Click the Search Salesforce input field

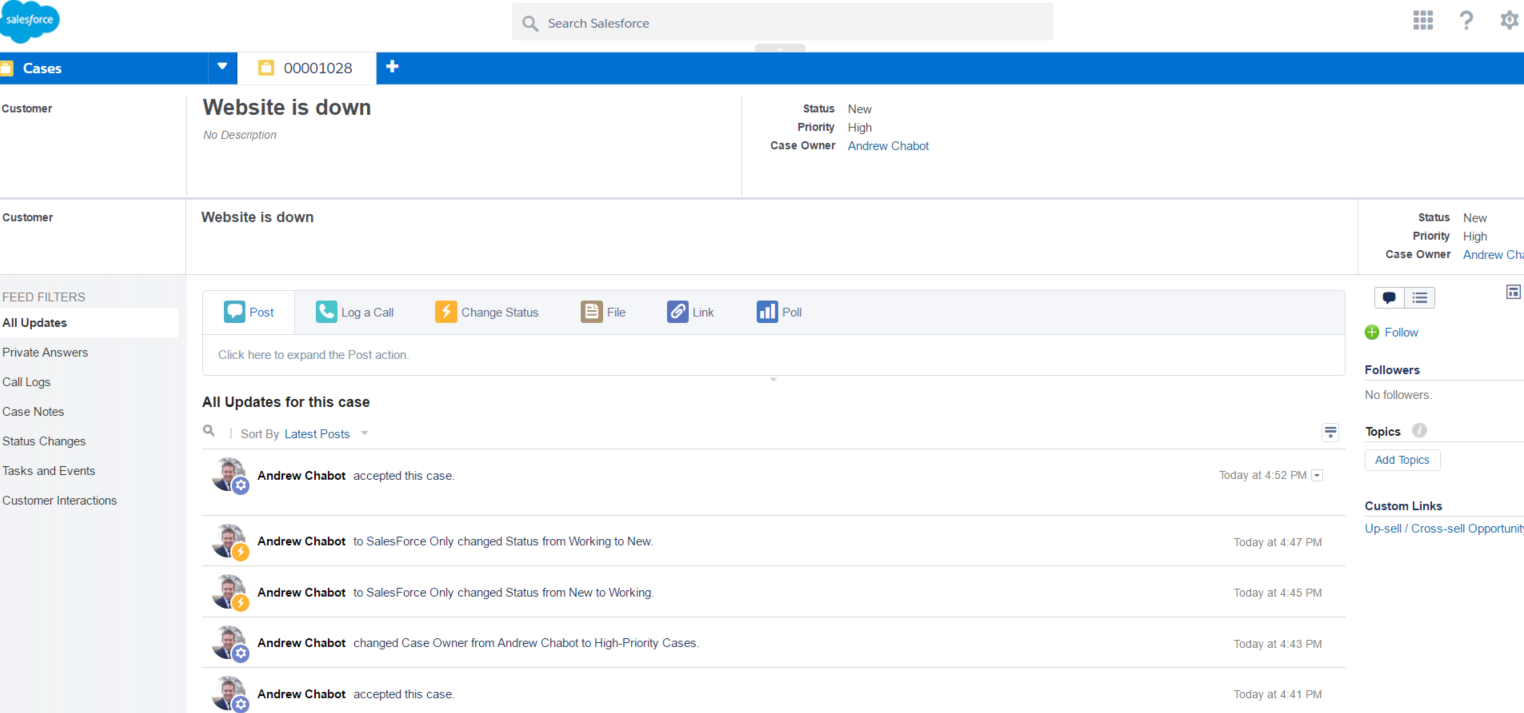pyautogui.click(x=781, y=22)
